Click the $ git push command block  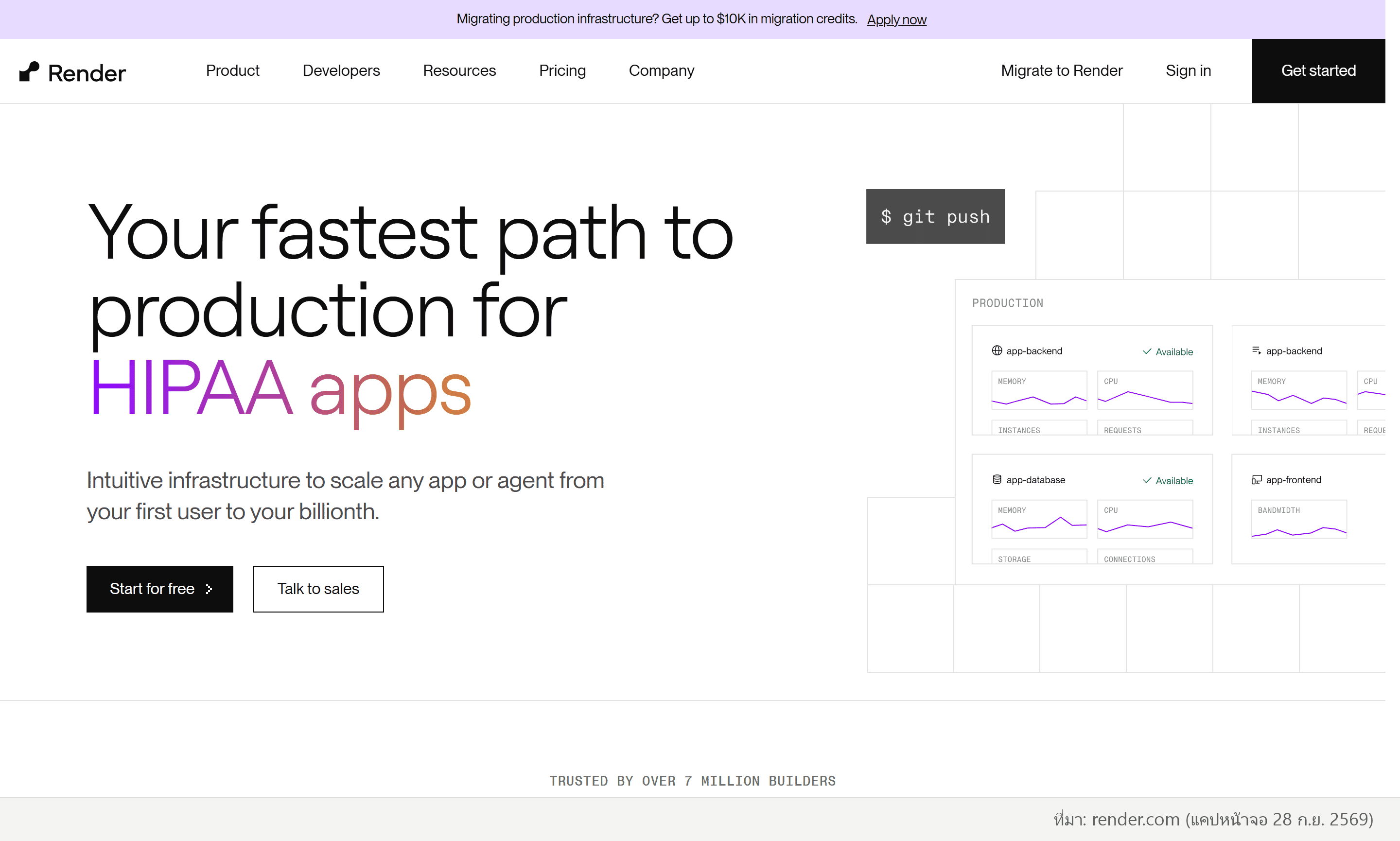(935, 216)
